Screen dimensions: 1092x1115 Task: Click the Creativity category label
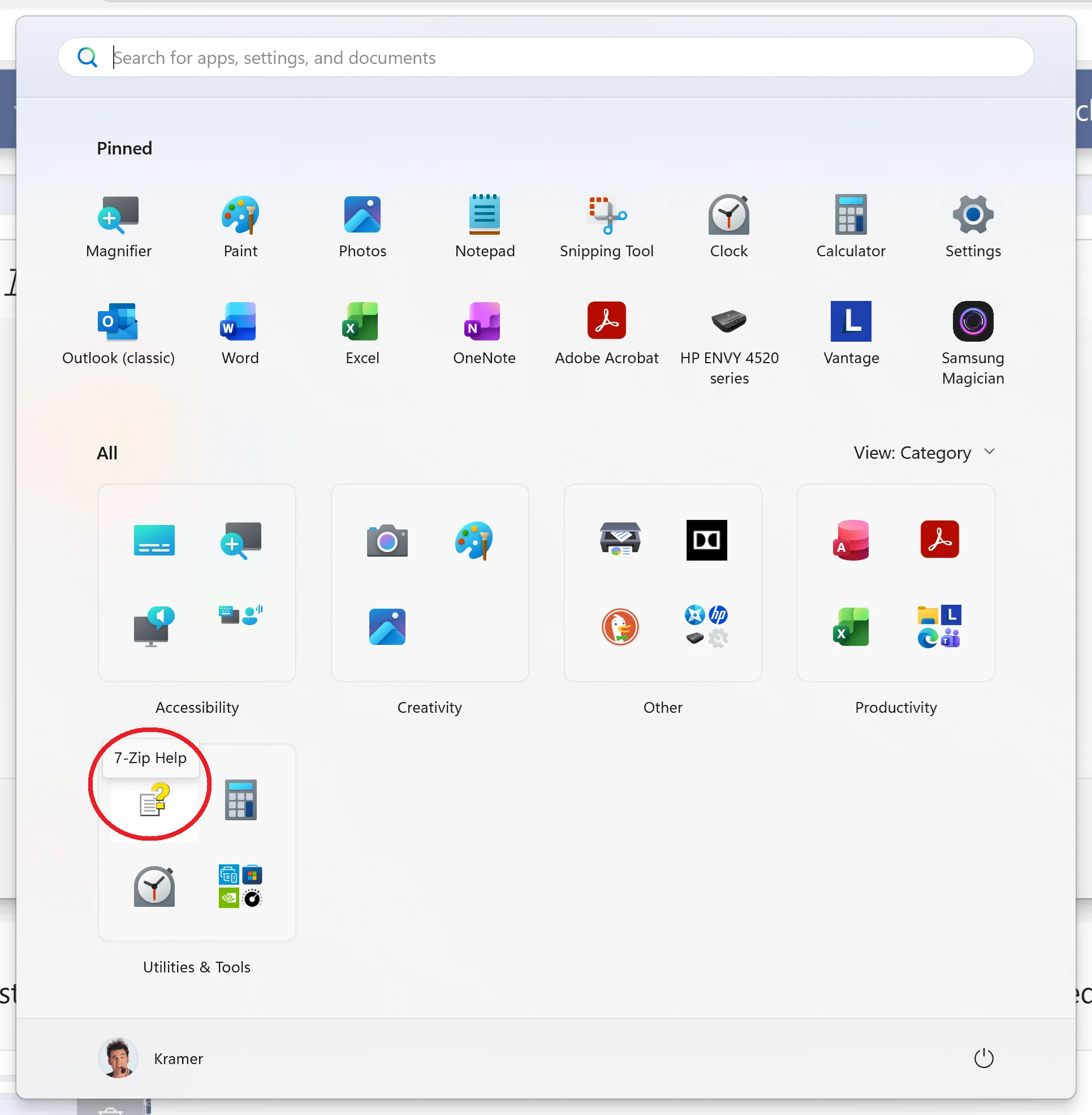point(430,708)
